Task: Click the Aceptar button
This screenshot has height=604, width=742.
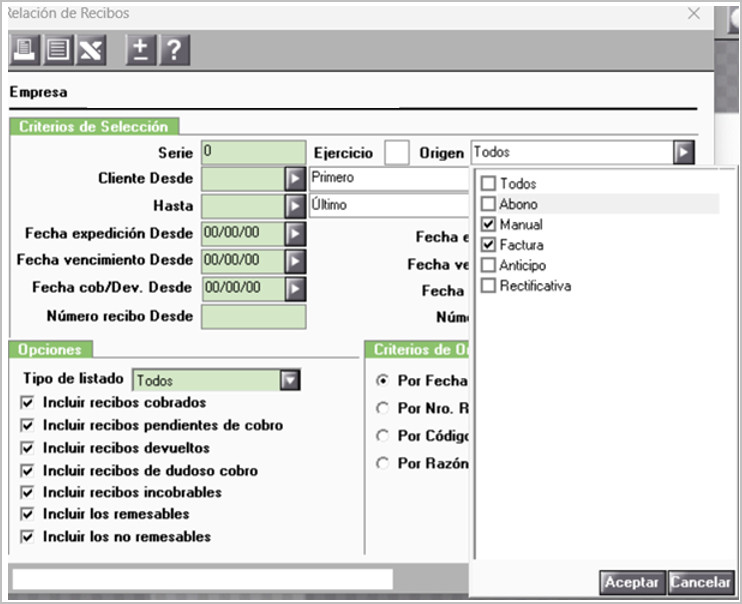Action: tap(632, 582)
